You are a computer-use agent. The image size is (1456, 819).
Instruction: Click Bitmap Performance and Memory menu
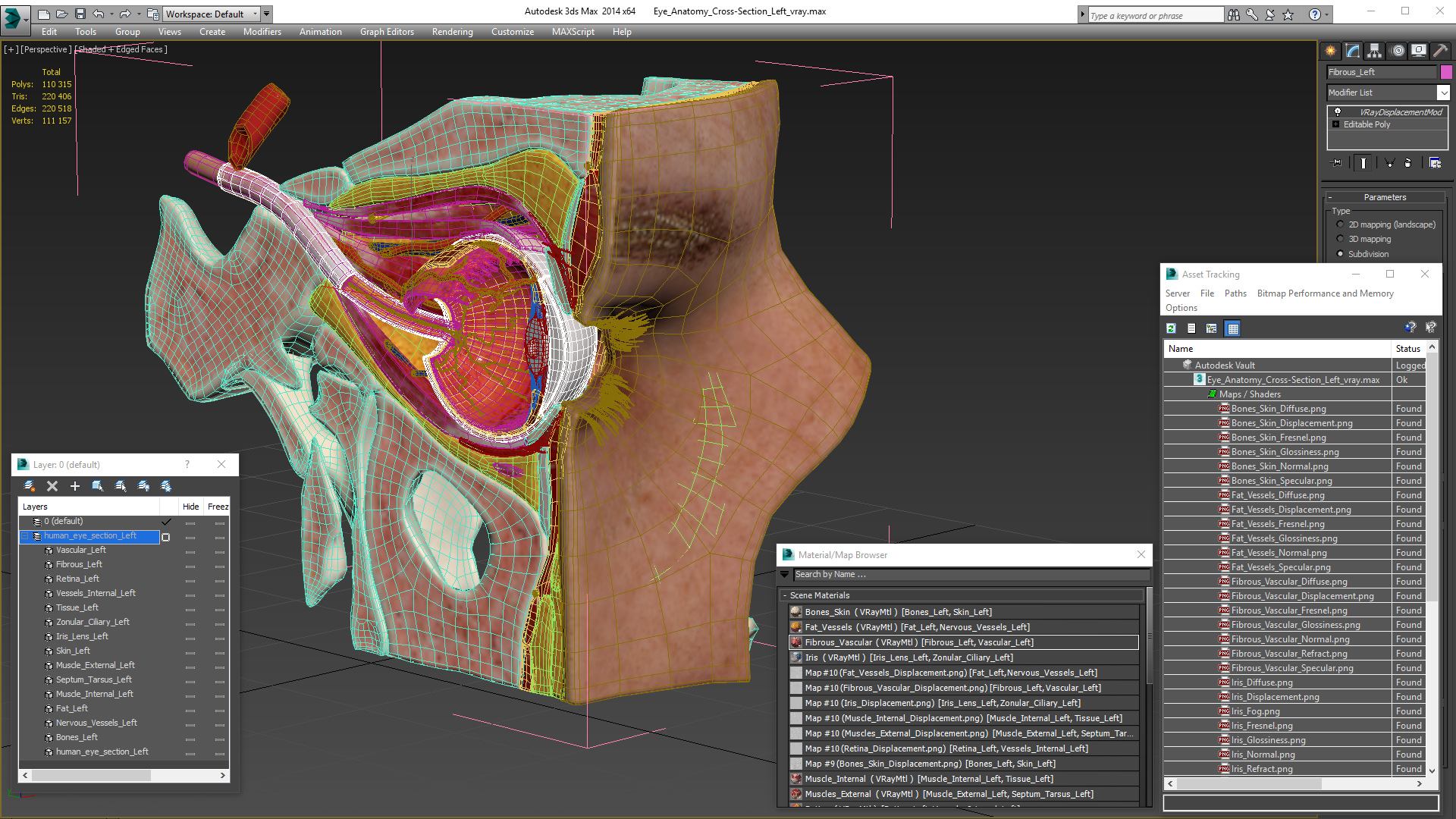tap(1325, 293)
